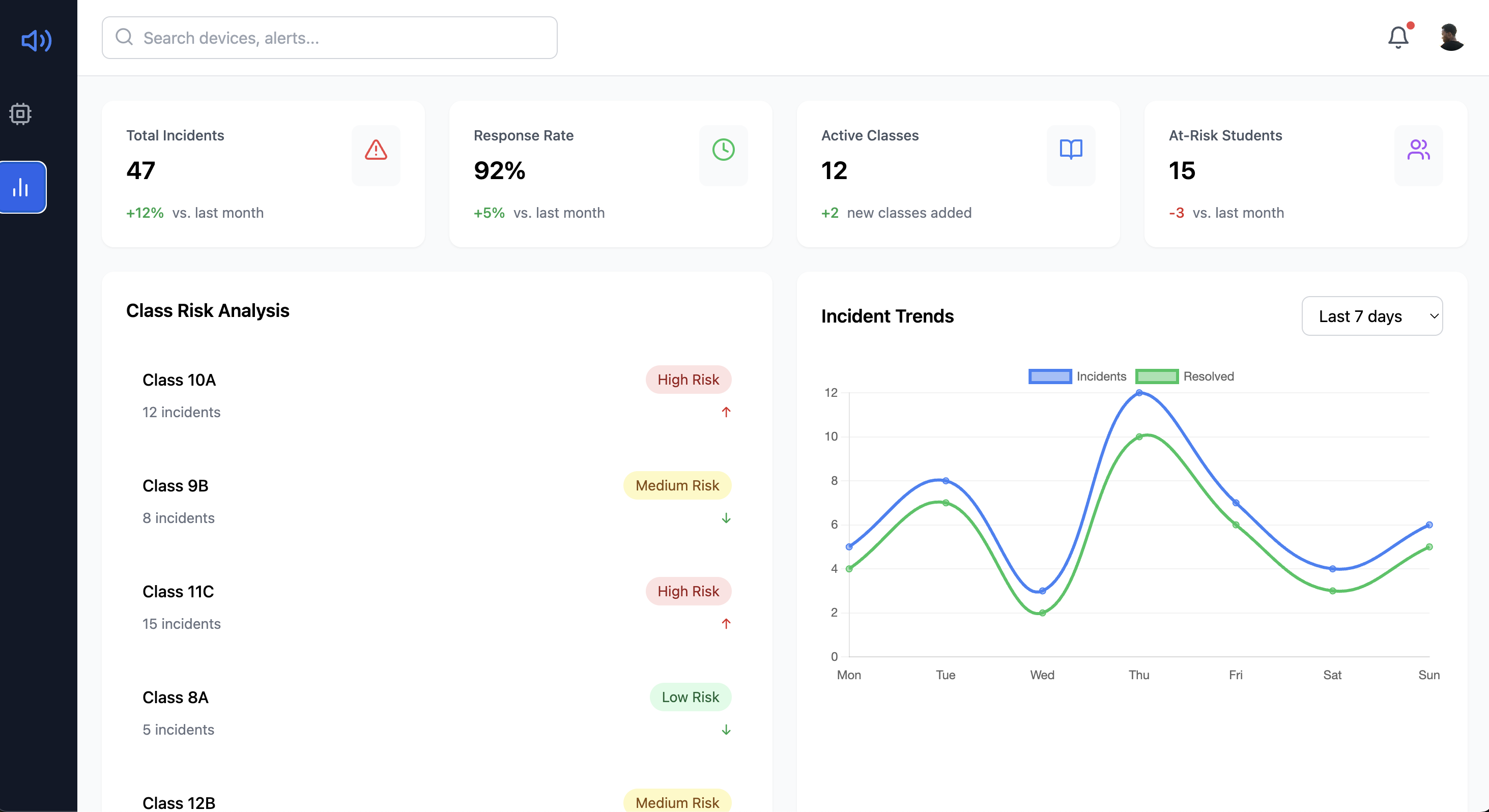
Task: Click the downward trend arrow for Class 9B
Action: point(726,518)
